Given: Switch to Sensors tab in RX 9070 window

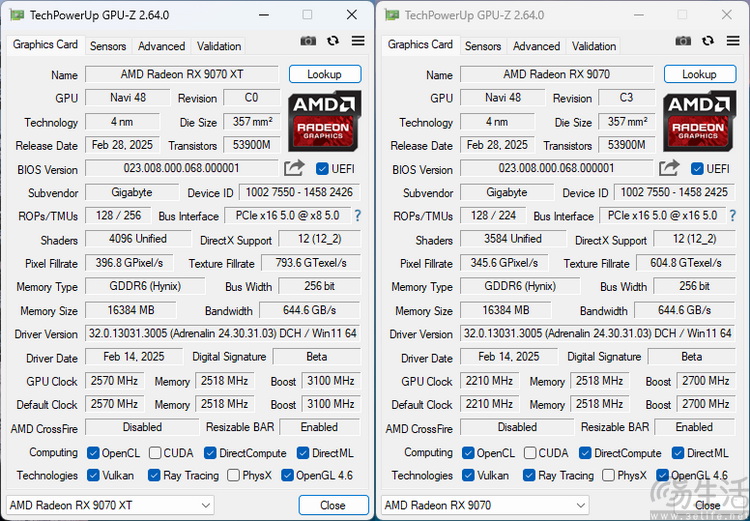Looking at the screenshot, I should click(483, 46).
